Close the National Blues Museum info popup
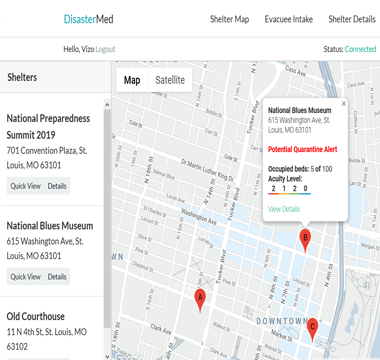 point(344,104)
